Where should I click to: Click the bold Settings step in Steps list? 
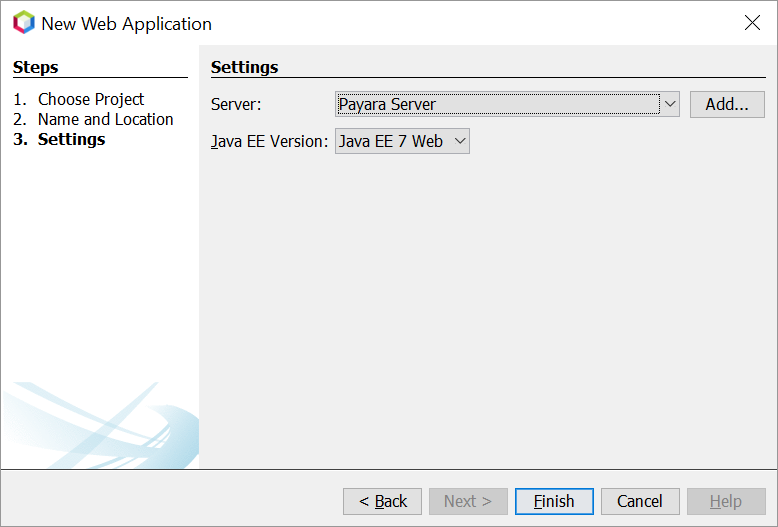click(x=71, y=139)
